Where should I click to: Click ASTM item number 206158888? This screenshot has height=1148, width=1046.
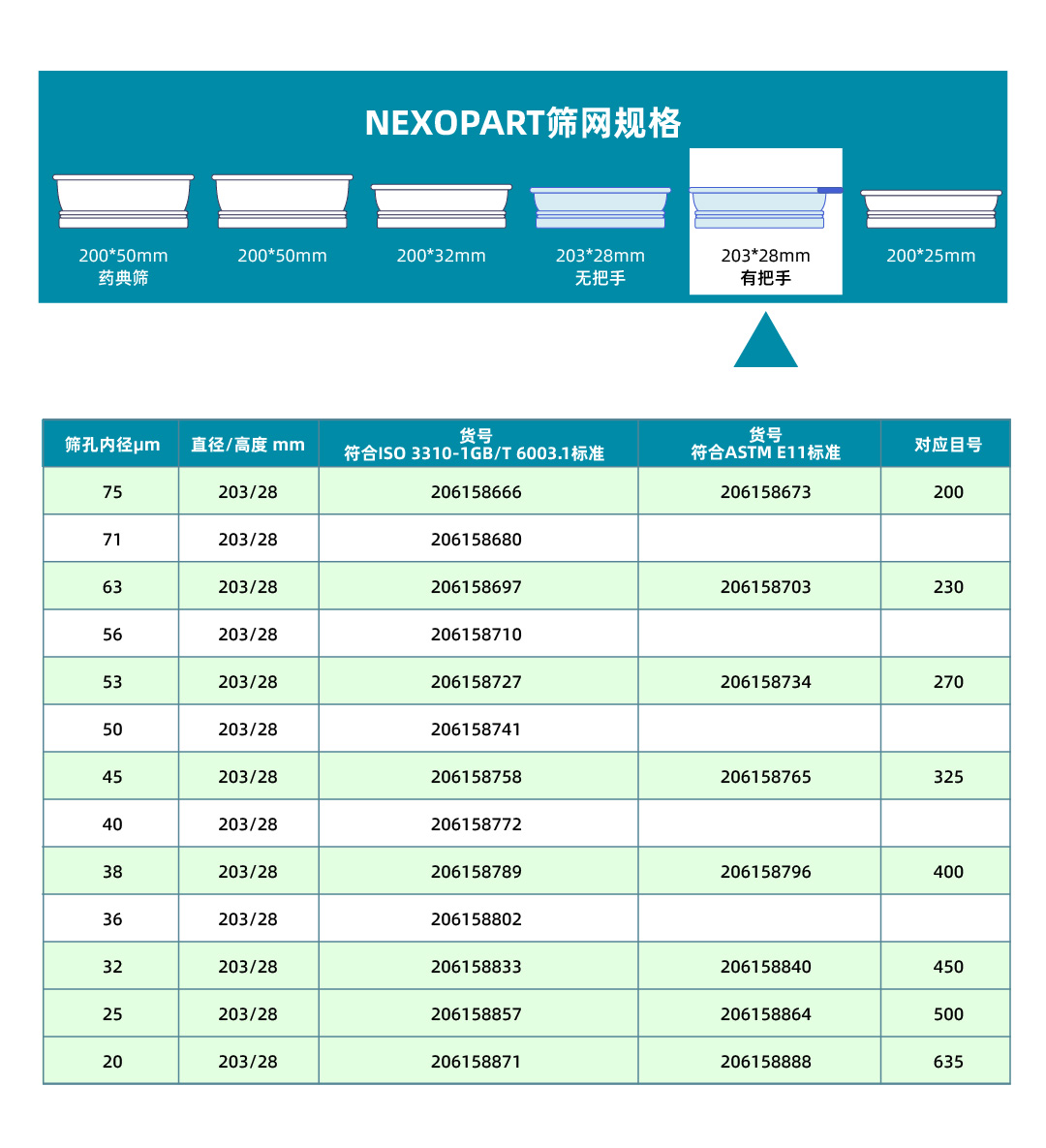click(766, 1062)
